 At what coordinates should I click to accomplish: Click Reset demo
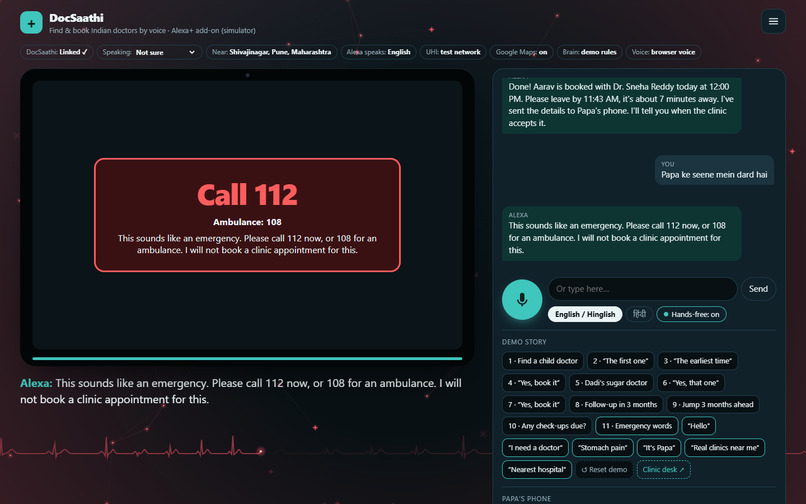coord(604,470)
